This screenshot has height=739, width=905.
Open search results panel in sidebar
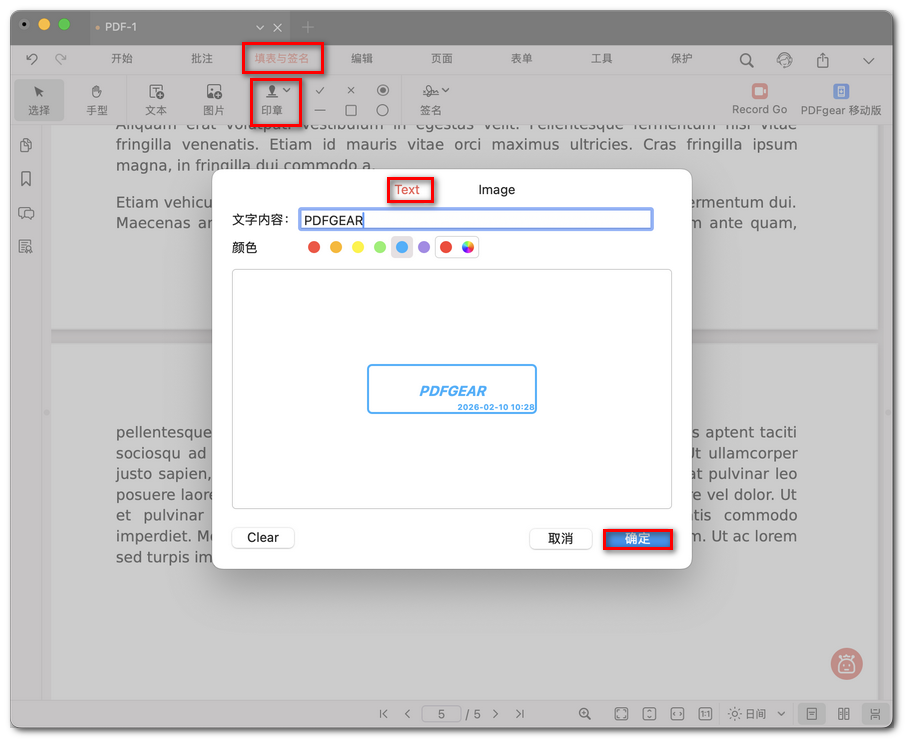pyautogui.click(x=26, y=247)
